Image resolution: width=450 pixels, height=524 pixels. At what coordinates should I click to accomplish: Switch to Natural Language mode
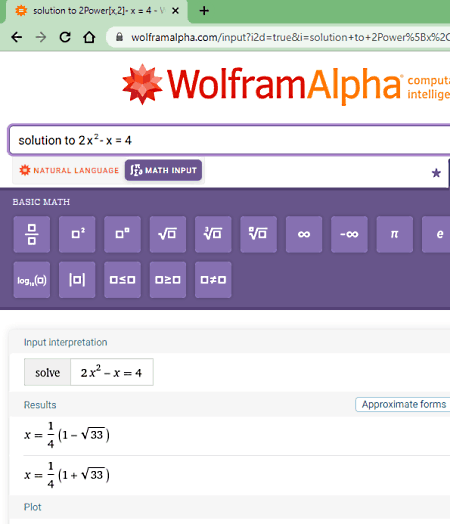tap(69, 170)
